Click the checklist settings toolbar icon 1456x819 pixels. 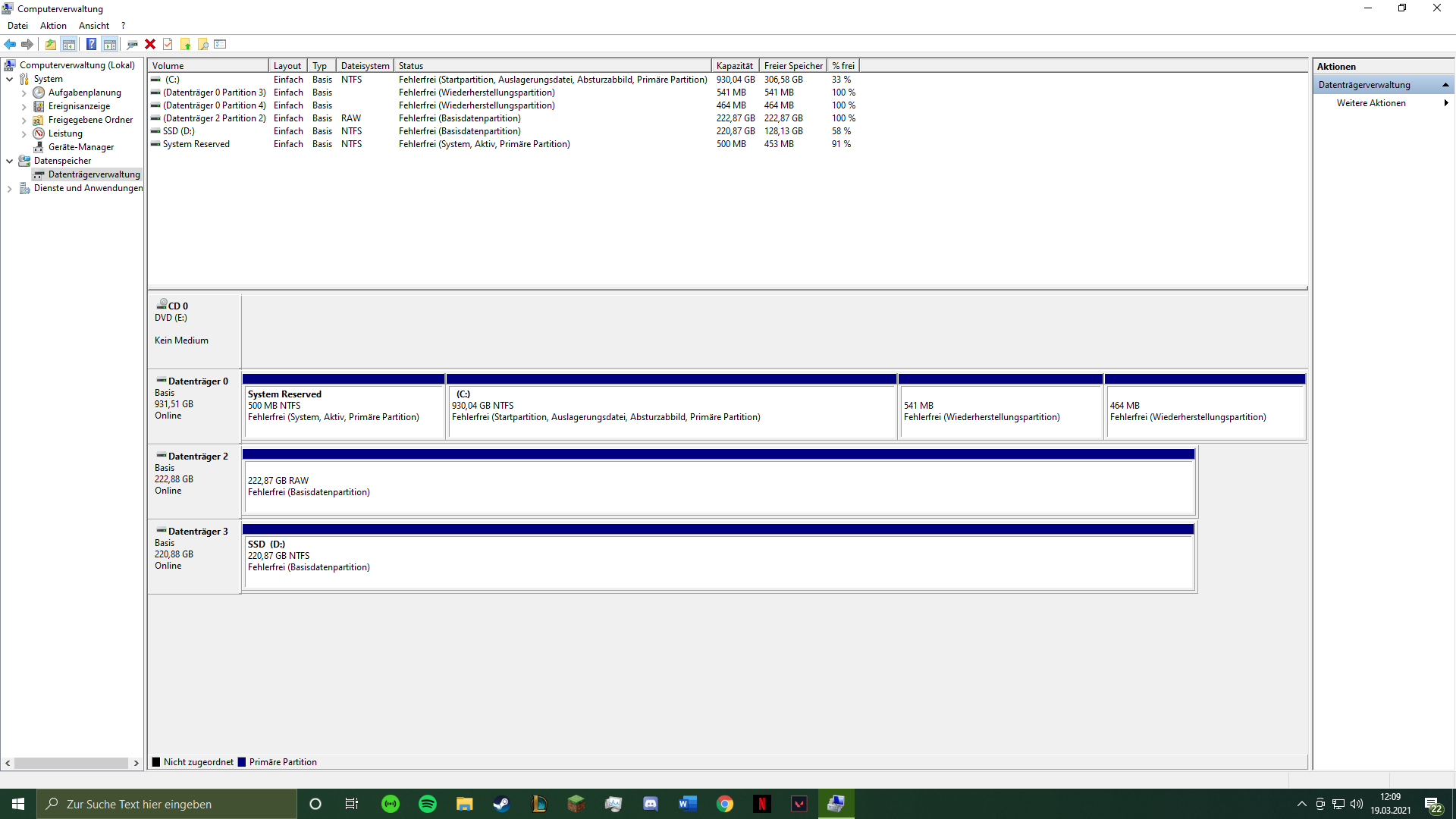point(221,44)
